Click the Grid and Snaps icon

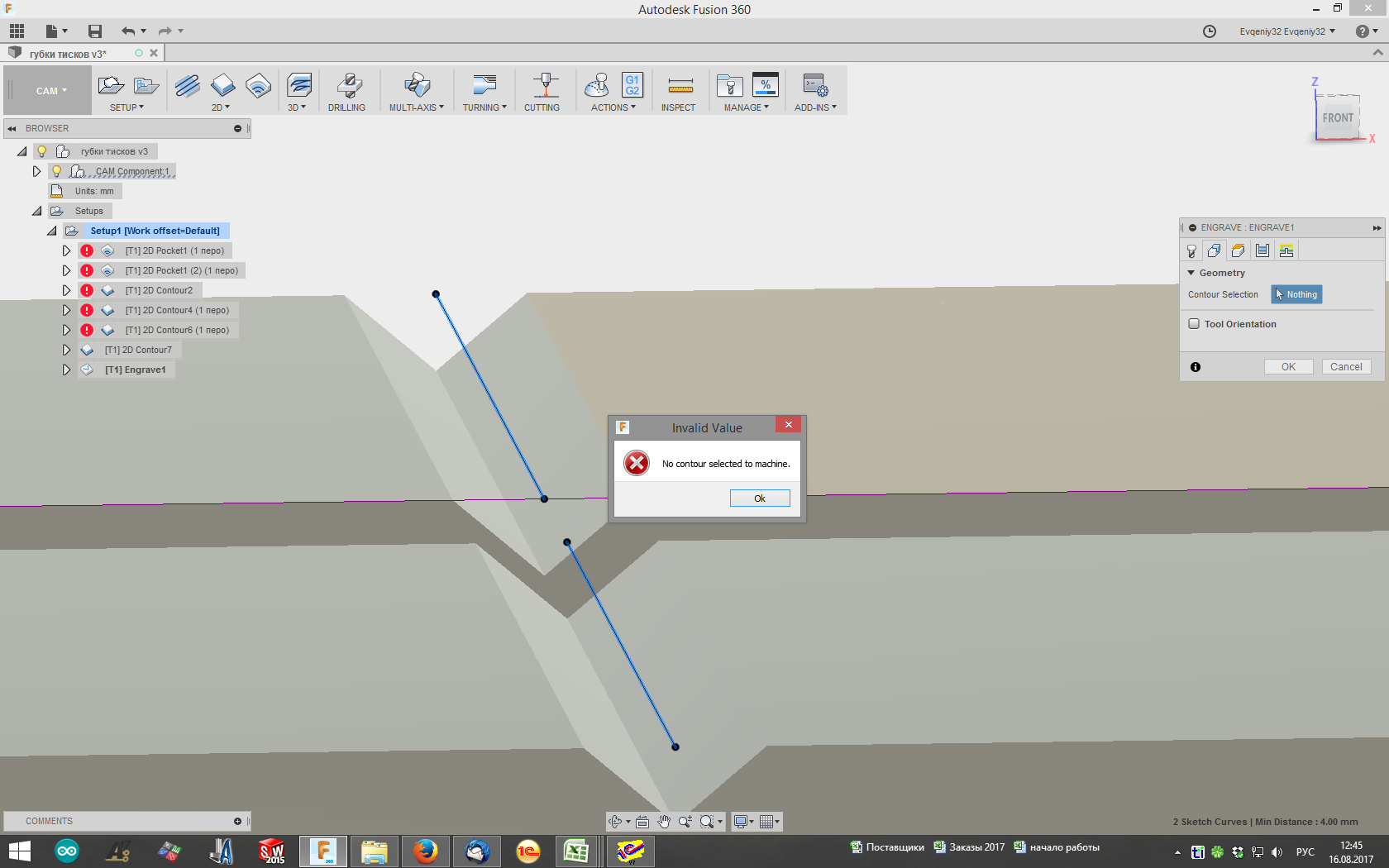pyautogui.click(x=767, y=822)
